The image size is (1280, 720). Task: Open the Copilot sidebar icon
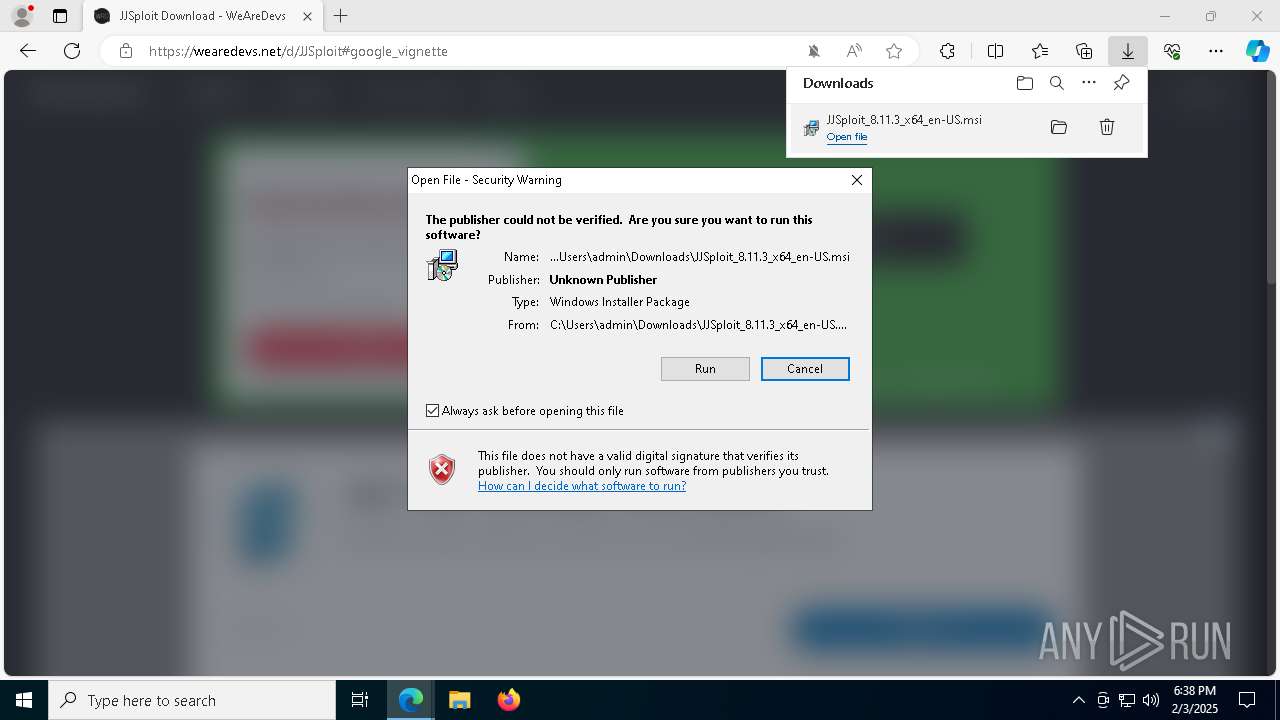(x=1258, y=51)
